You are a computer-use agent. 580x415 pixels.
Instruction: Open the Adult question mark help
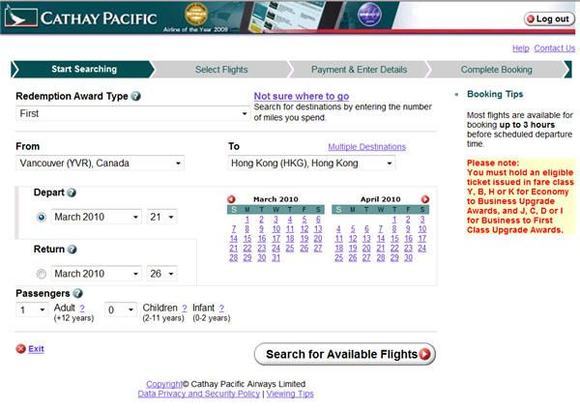pos(82,308)
